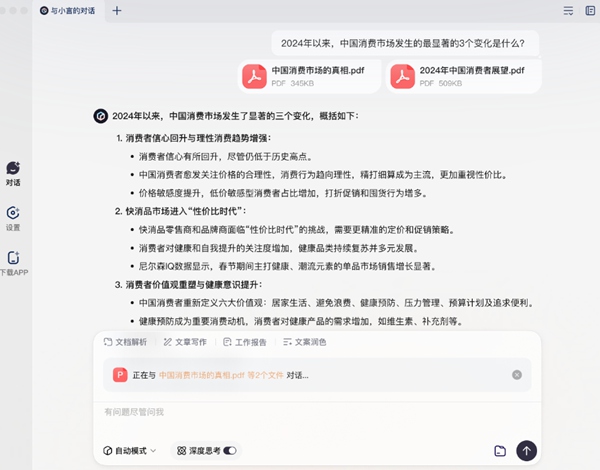Viewport: 600px width, 470px height.
Task: Click the bullet starting 健康预防成为重要消费动机
Action: [x=301, y=321]
